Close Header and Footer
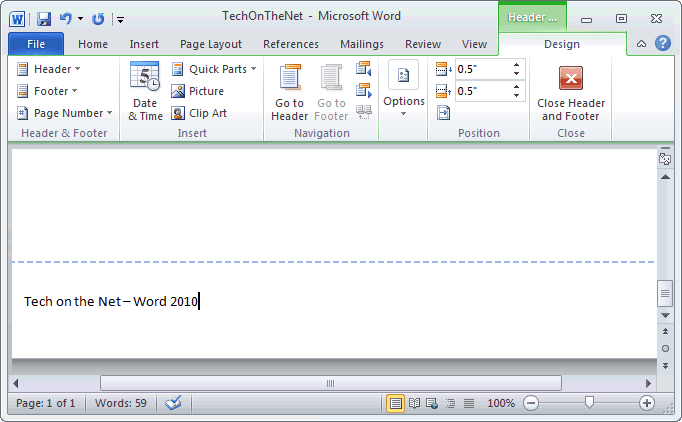682x422 pixels. [x=571, y=92]
